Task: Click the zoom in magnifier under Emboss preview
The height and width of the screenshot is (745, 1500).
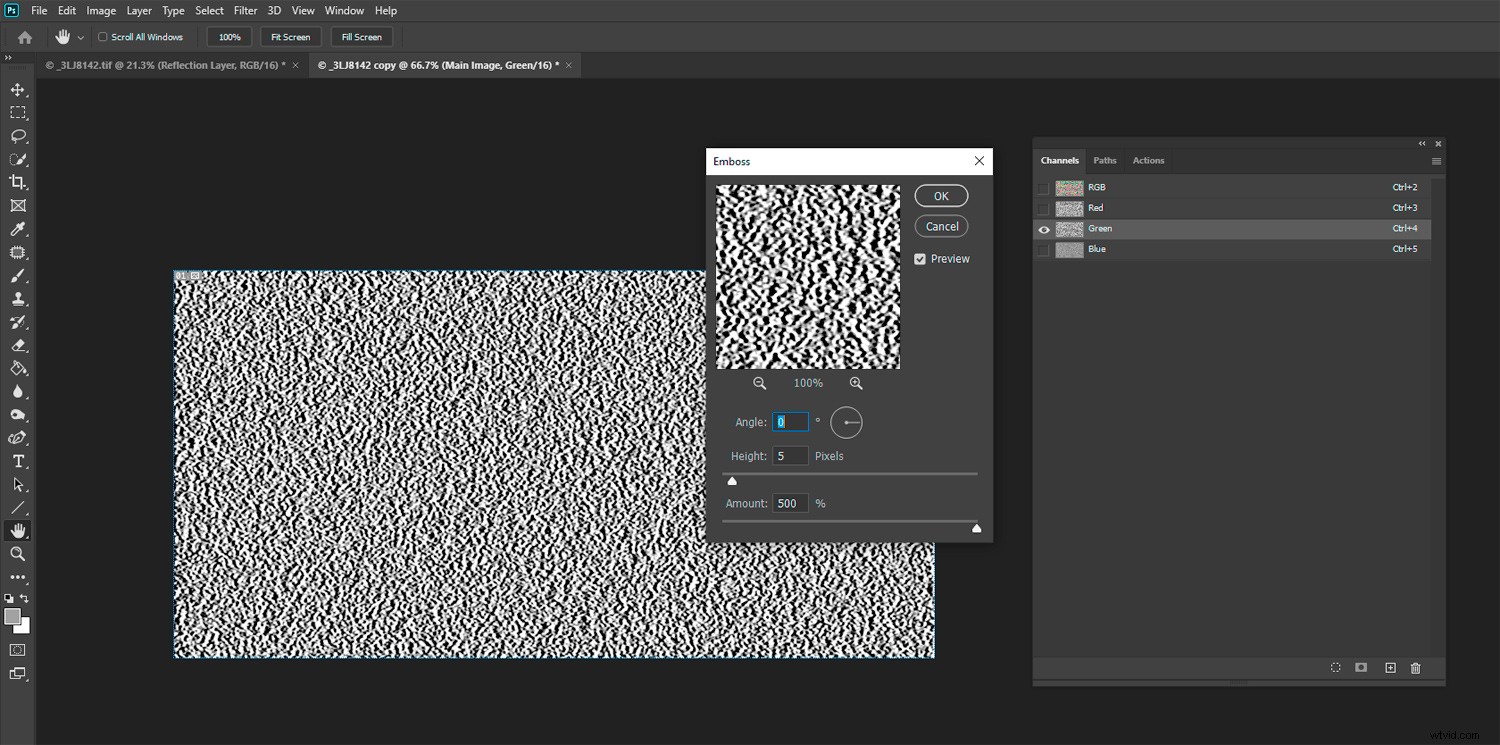Action: point(856,383)
